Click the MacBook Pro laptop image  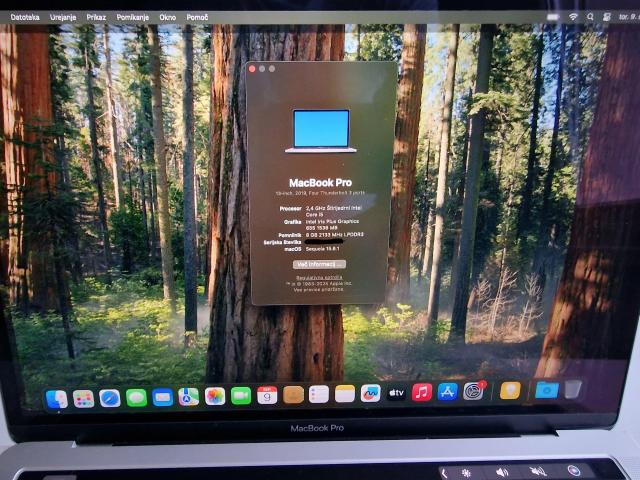click(321, 131)
